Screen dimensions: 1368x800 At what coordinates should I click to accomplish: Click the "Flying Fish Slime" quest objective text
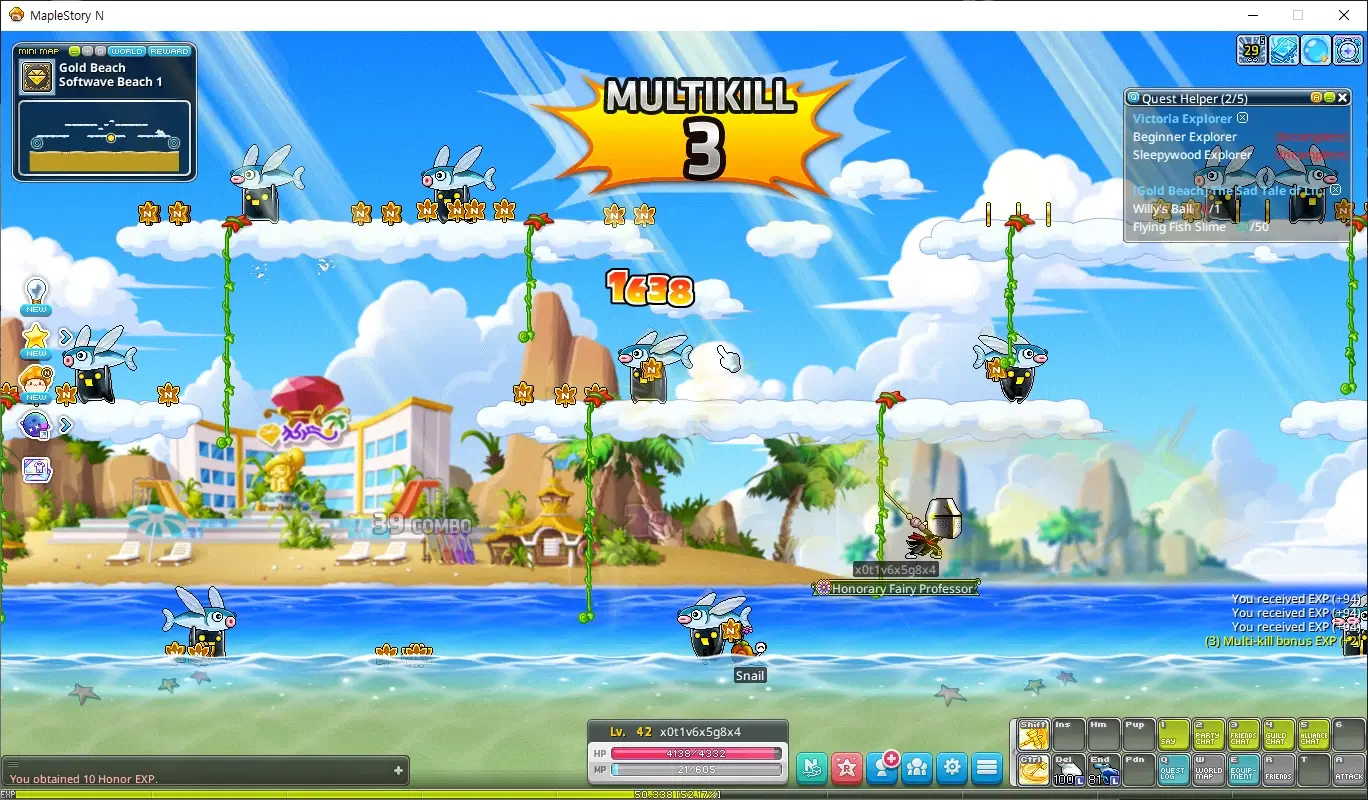tap(1179, 227)
